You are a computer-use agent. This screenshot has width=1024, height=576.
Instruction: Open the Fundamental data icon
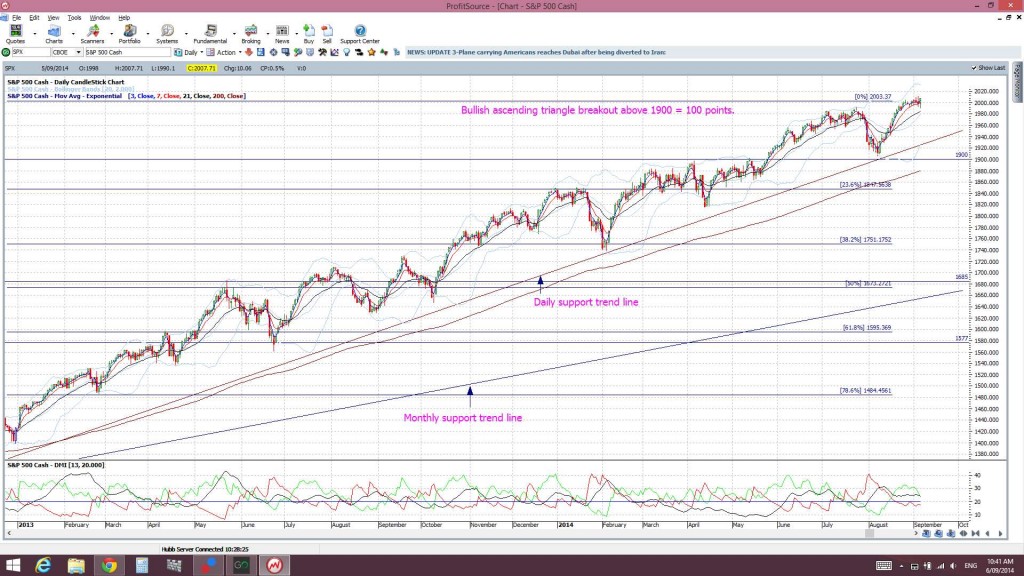coord(209,33)
